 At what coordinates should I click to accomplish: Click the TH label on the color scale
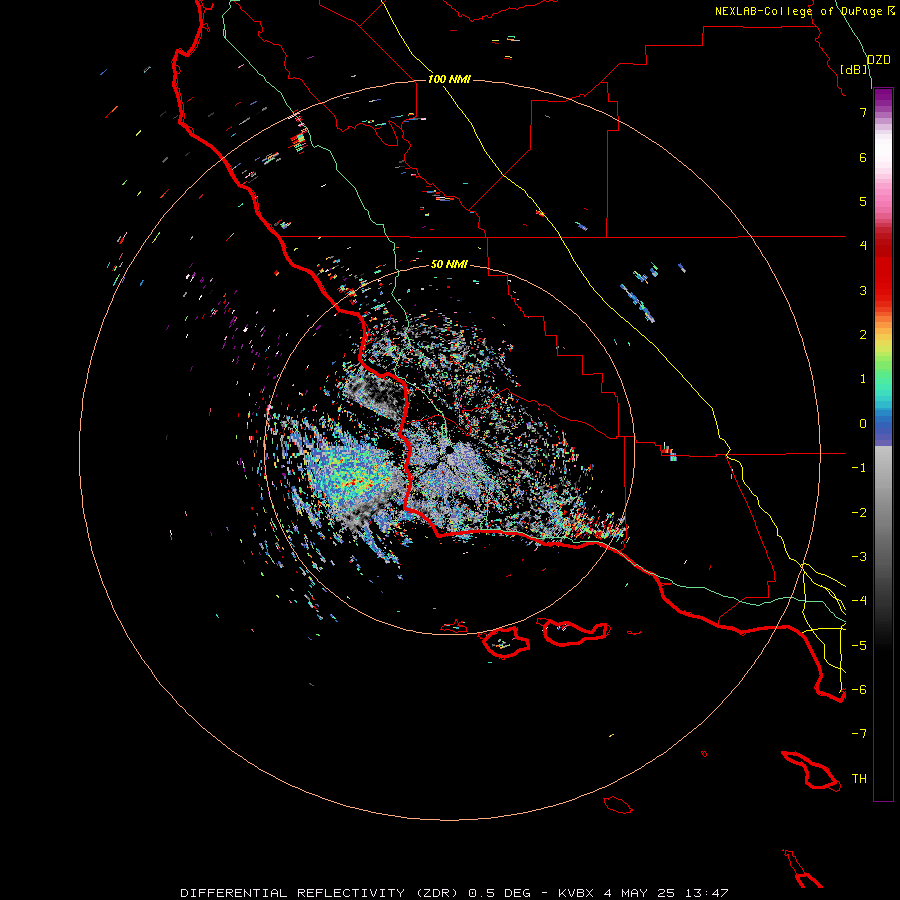[x=859, y=779]
